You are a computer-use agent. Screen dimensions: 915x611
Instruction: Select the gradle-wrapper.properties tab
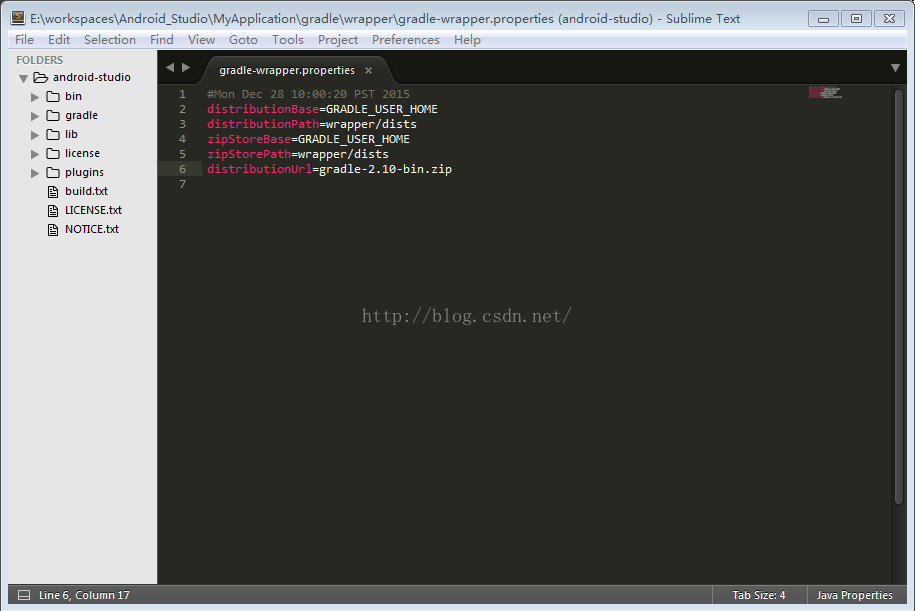287,70
